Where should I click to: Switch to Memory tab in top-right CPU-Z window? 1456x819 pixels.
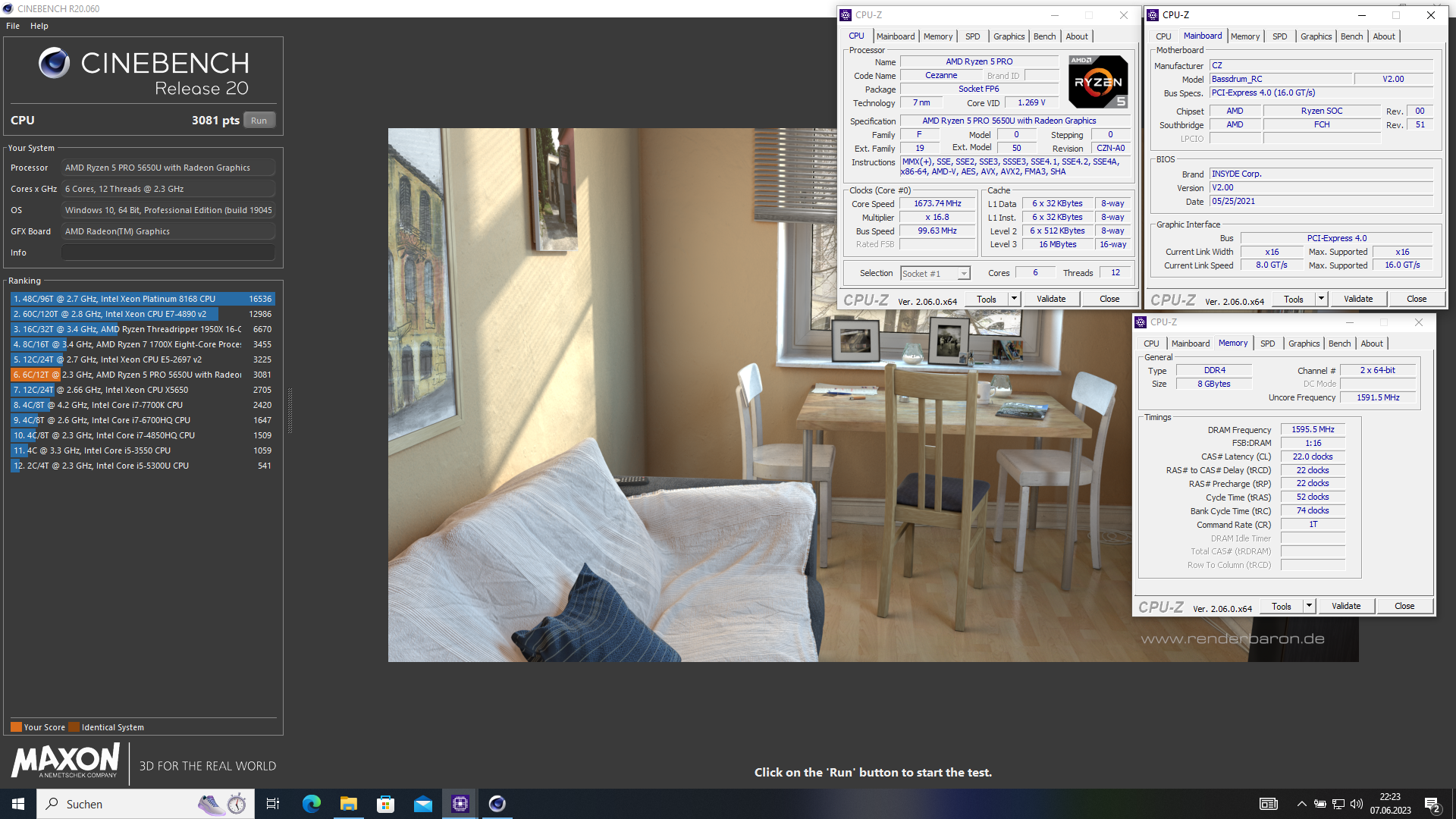pyautogui.click(x=1245, y=36)
